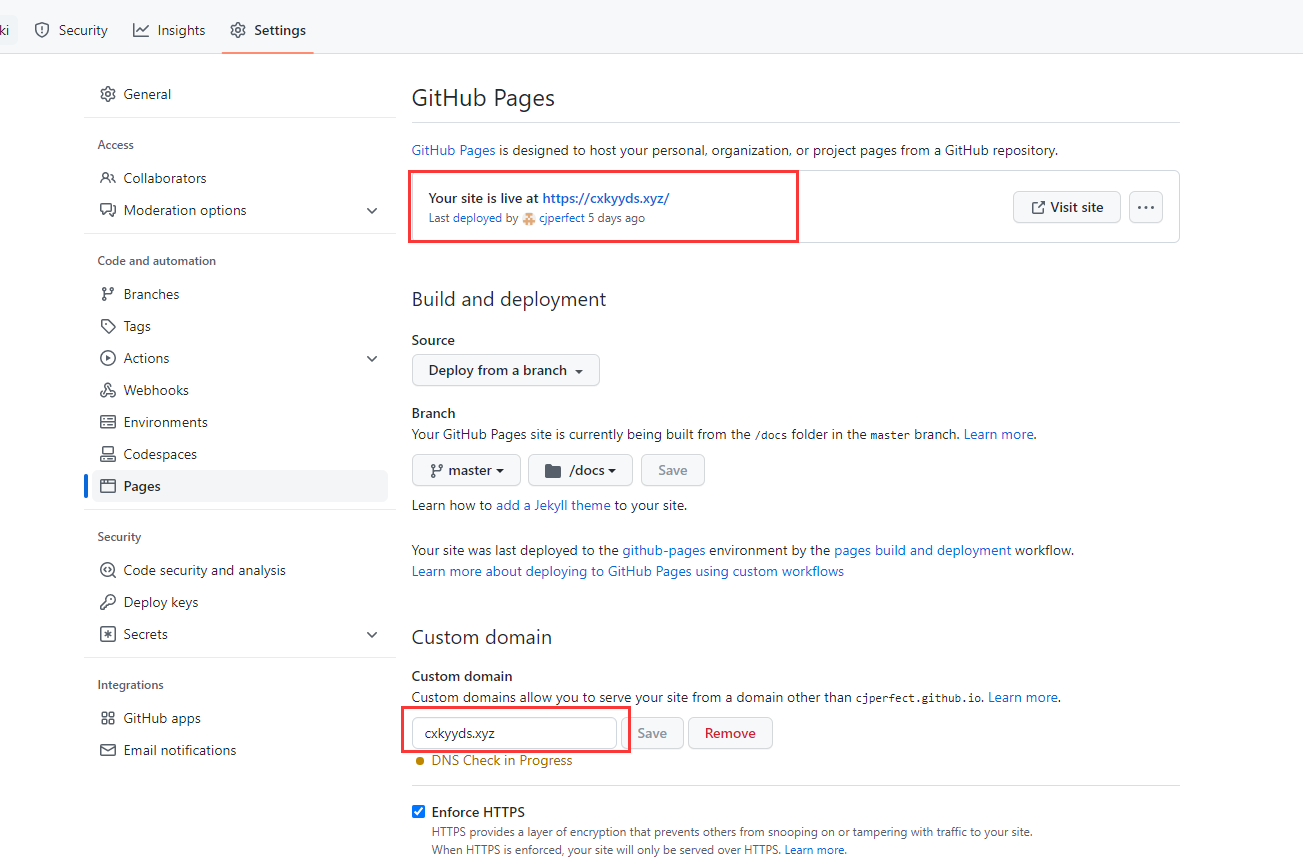This screenshot has height=867, width=1303.
Task: Click 'DNS Check in Progress' status text
Action: click(502, 760)
